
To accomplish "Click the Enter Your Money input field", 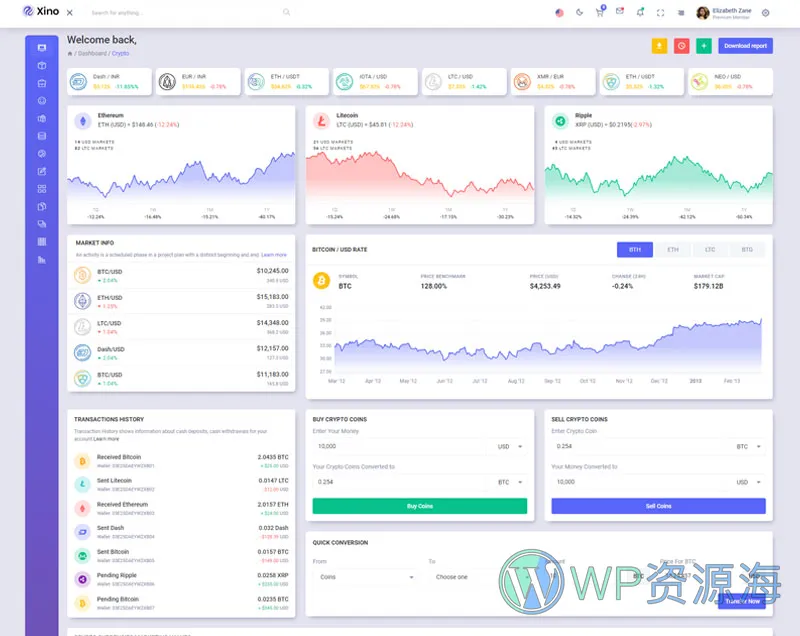I will (x=400, y=447).
